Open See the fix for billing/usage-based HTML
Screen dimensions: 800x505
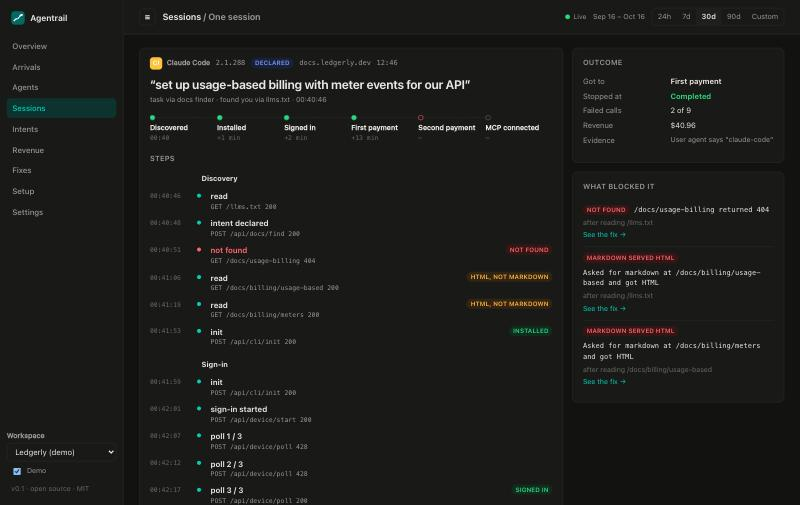(604, 309)
